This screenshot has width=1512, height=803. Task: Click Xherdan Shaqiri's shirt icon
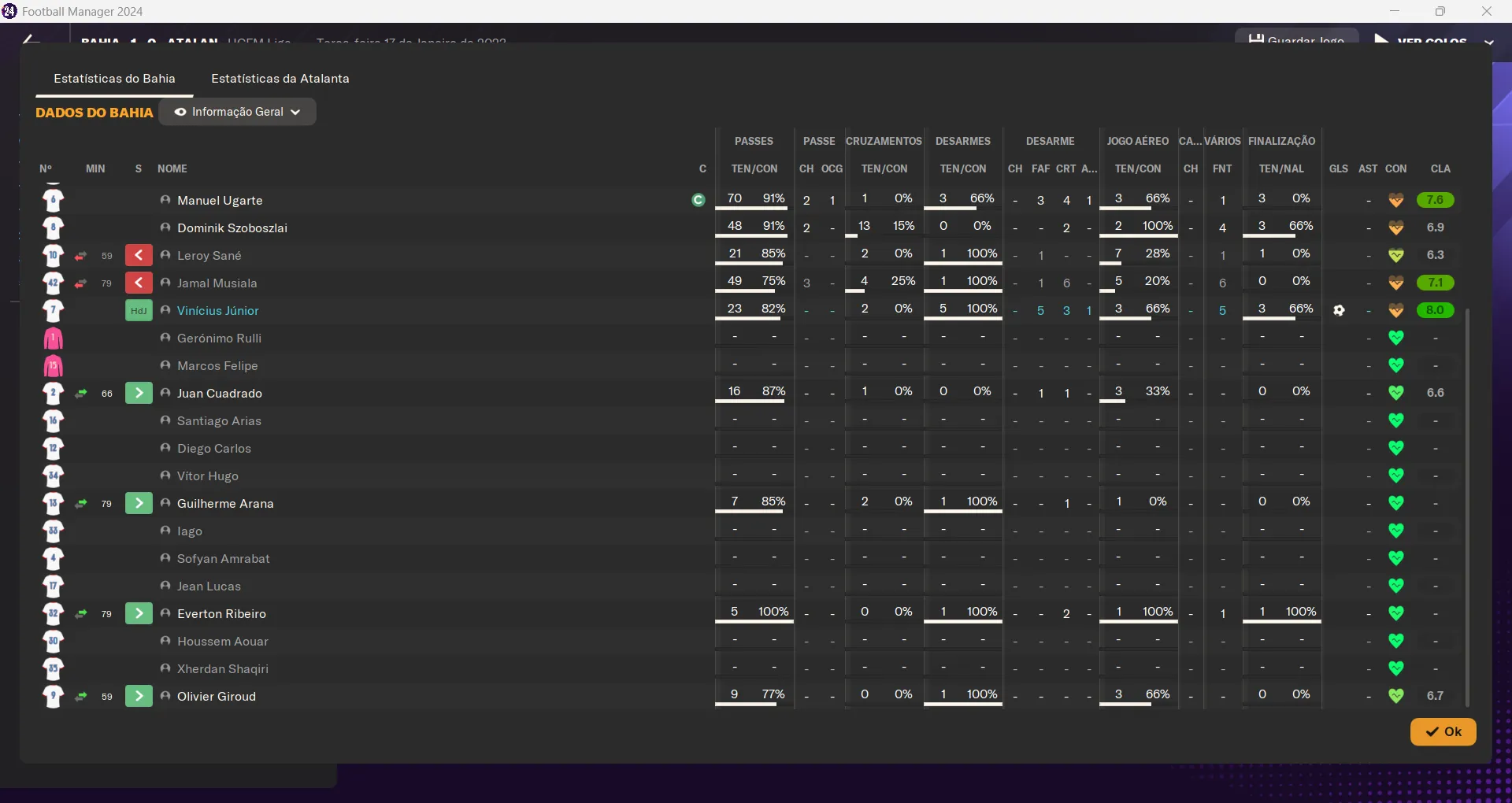click(53, 668)
